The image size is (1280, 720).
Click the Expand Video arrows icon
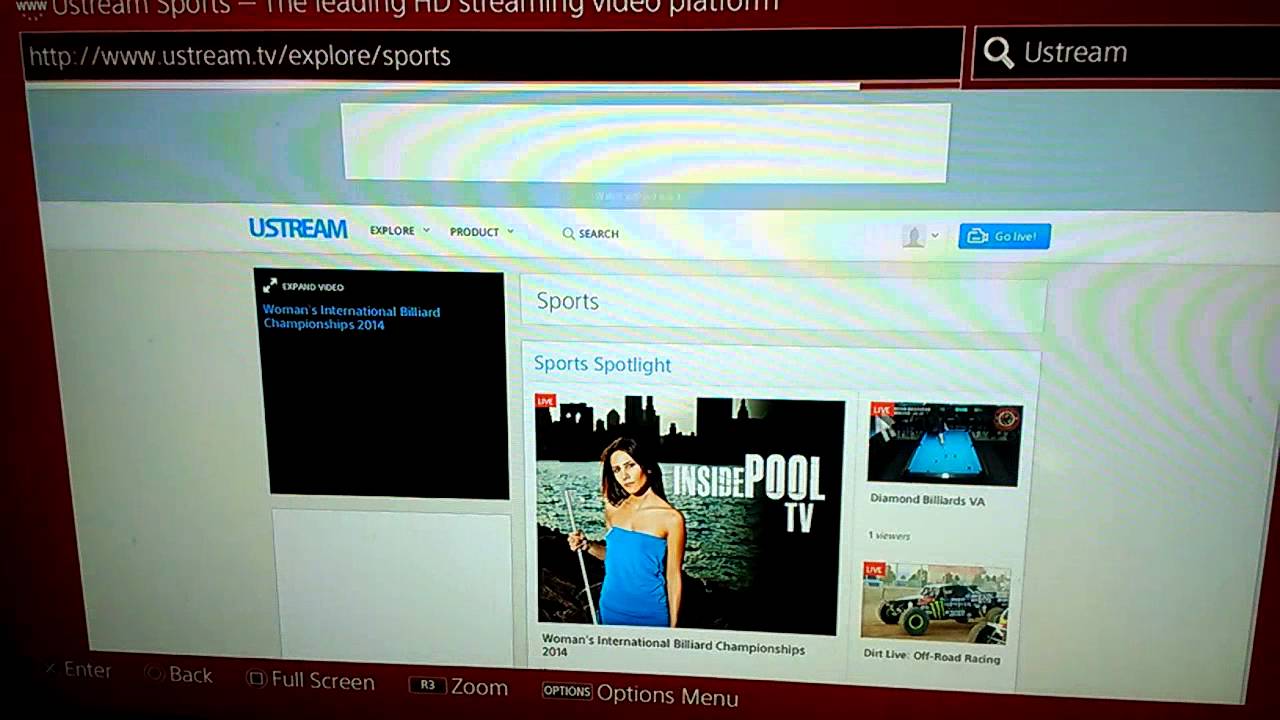tap(270, 286)
